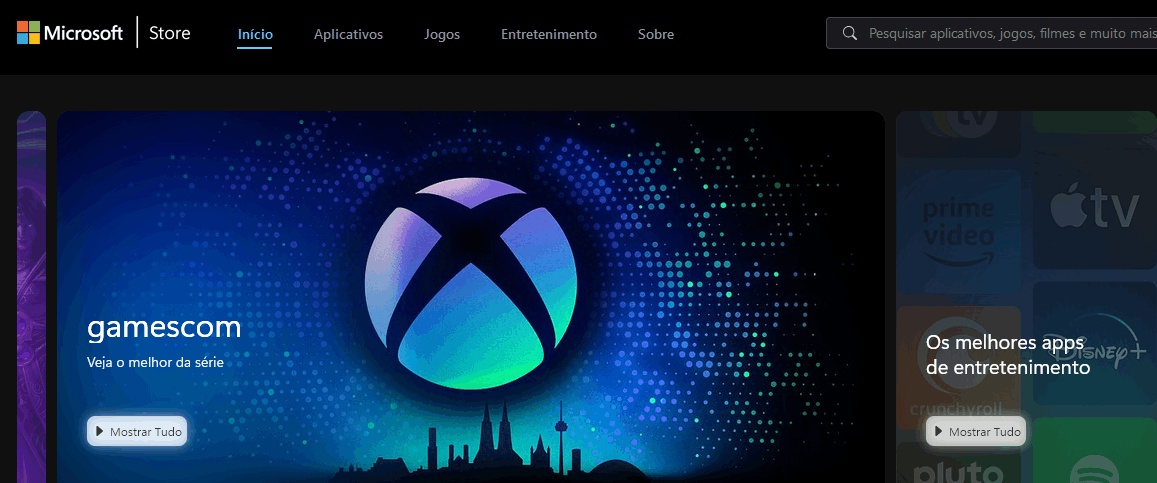Click the Disney+ tile

(x=1095, y=344)
